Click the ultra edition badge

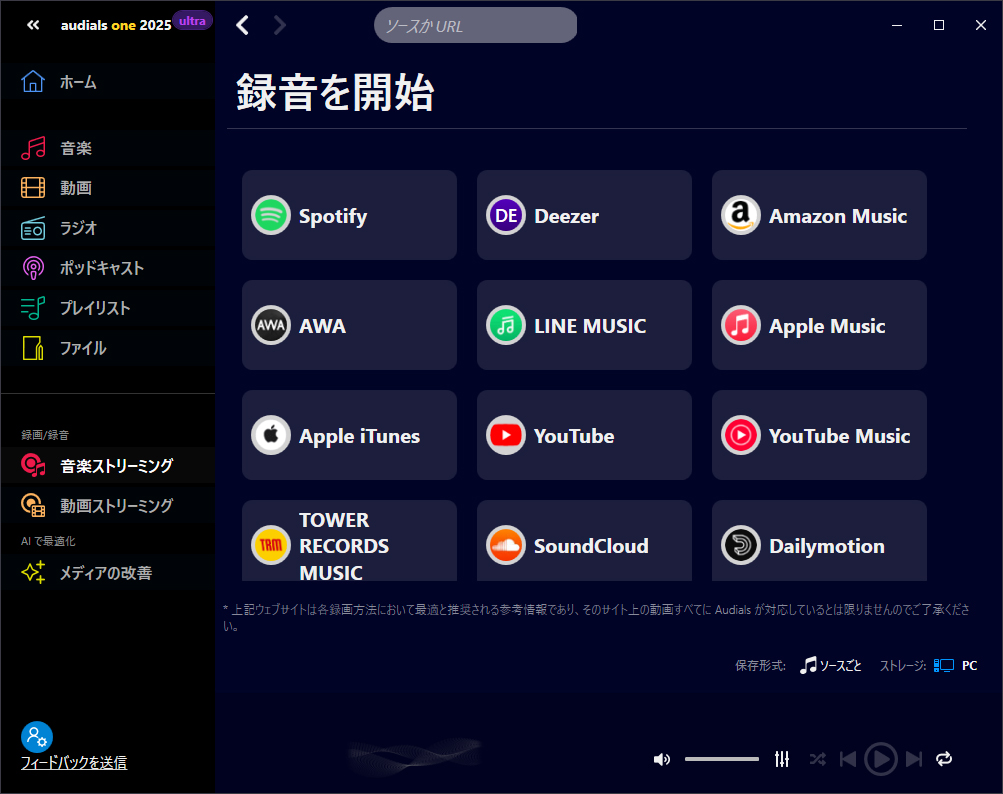[x=192, y=21]
